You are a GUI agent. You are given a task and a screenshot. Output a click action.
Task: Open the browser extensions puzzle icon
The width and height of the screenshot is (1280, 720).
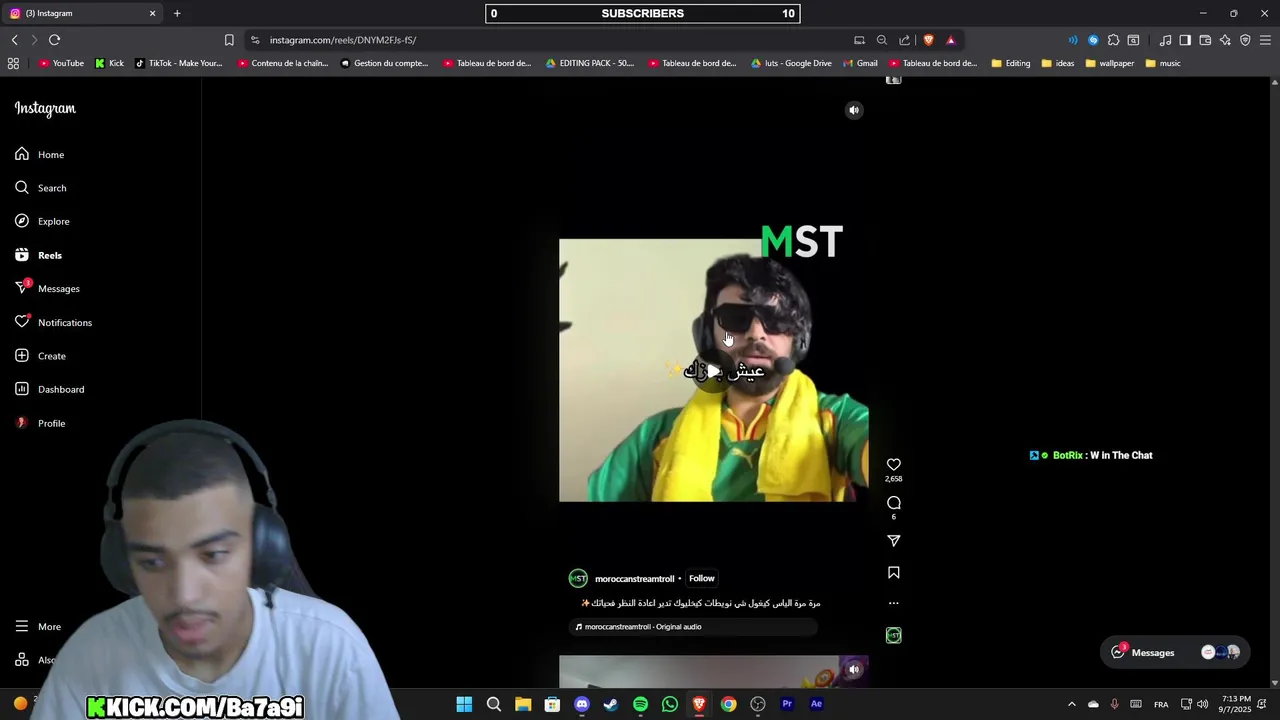(1113, 40)
